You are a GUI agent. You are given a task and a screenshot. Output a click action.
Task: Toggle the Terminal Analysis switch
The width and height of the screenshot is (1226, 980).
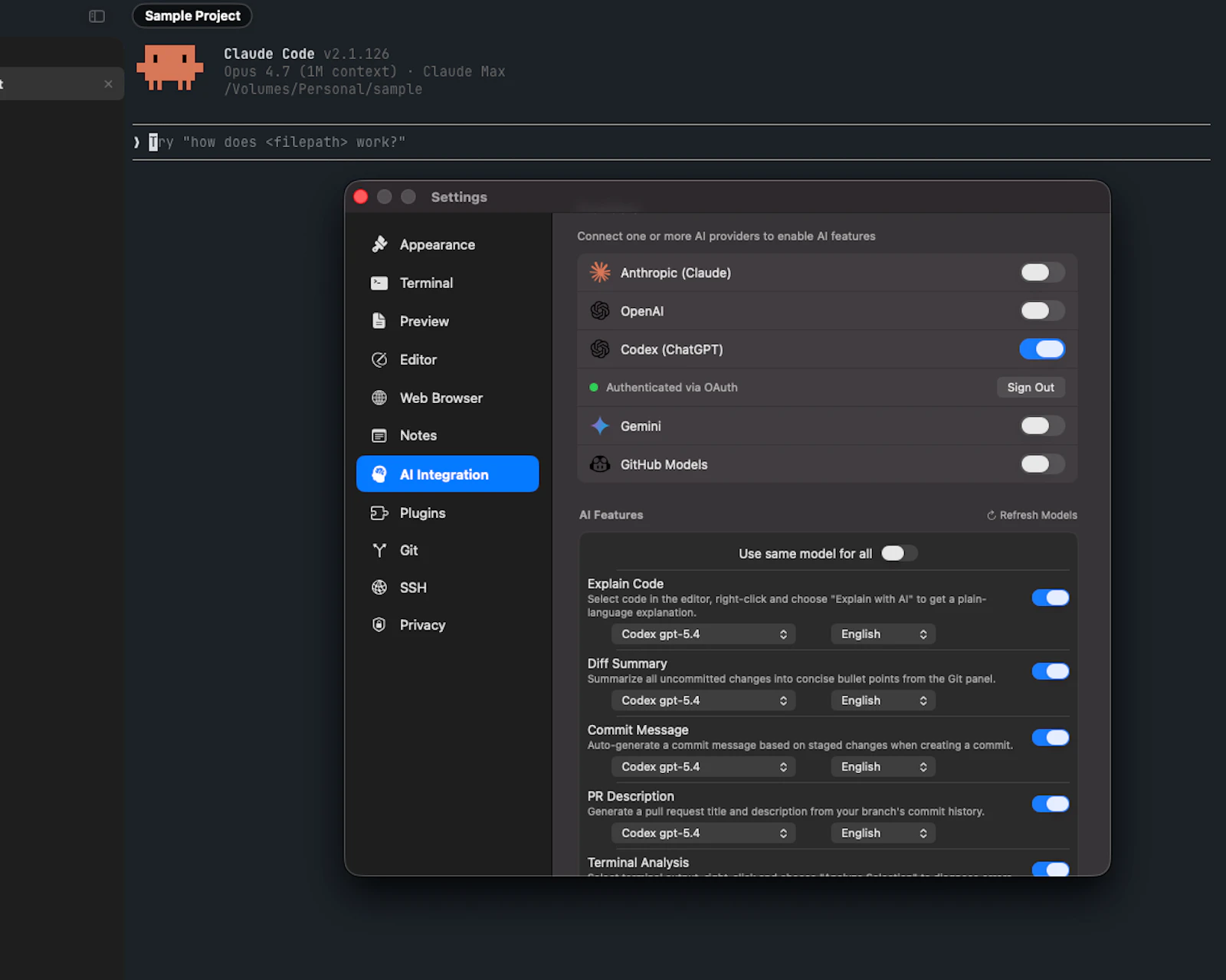[x=1051, y=869]
